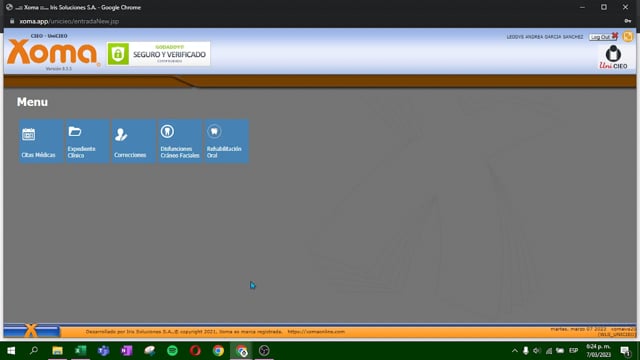Open the xomaonline.com link in footer
640x360 pixels.
(316, 332)
